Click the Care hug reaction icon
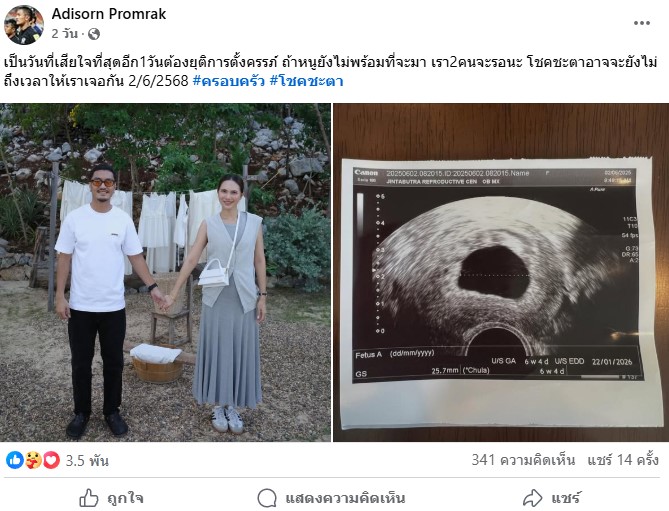Screen dimensions: 669x511 tap(33, 460)
